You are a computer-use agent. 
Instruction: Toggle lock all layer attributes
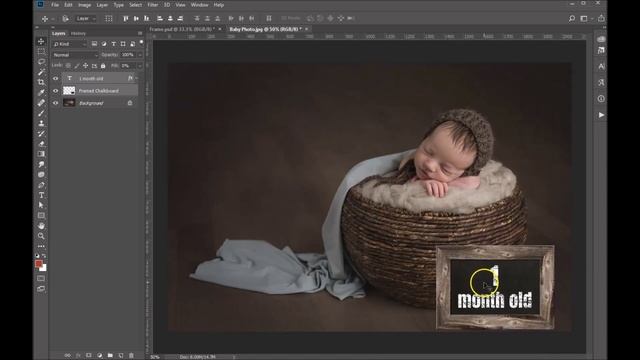click(x=103, y=66)
